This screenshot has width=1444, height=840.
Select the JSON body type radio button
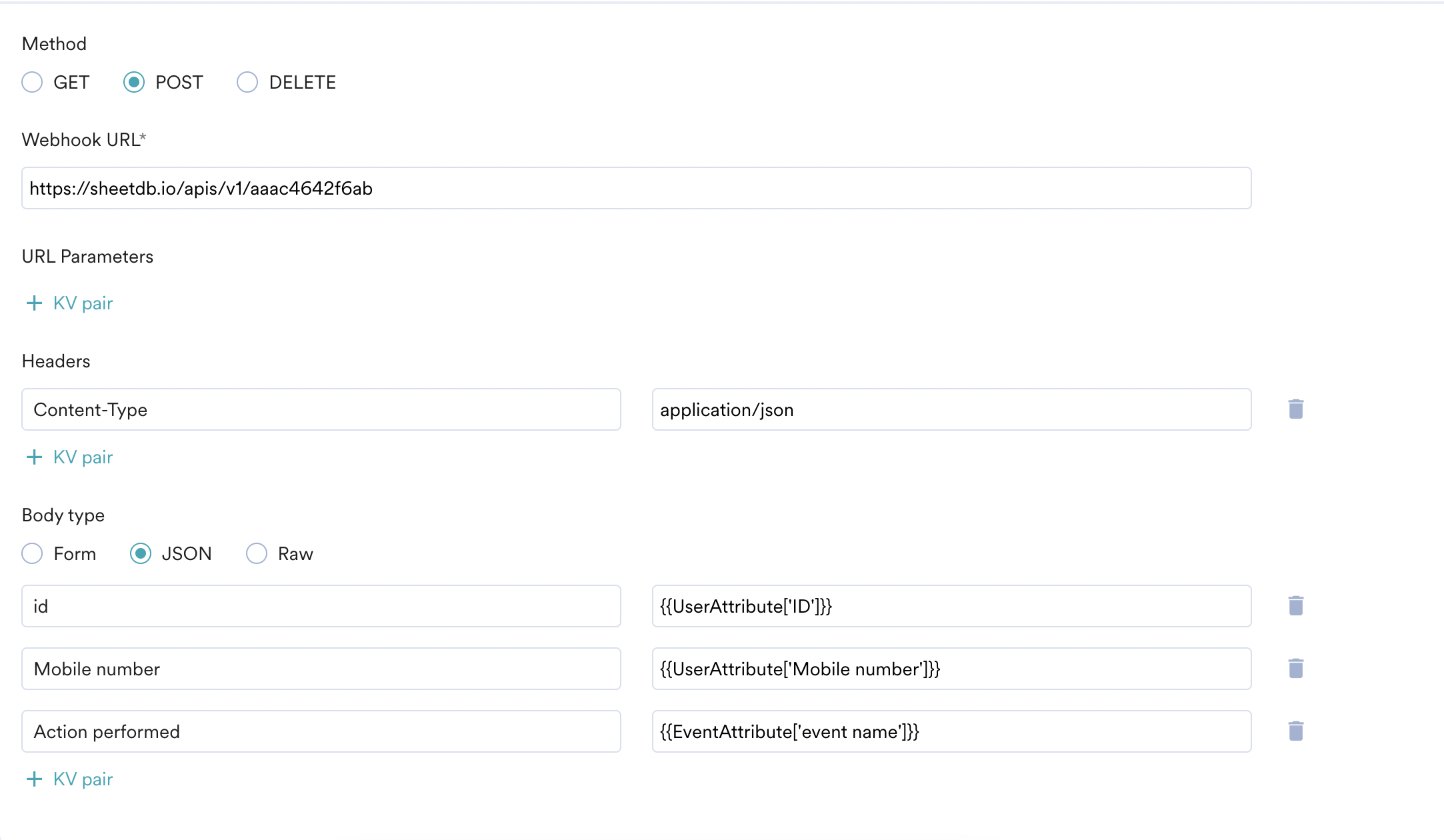point(140,553)
